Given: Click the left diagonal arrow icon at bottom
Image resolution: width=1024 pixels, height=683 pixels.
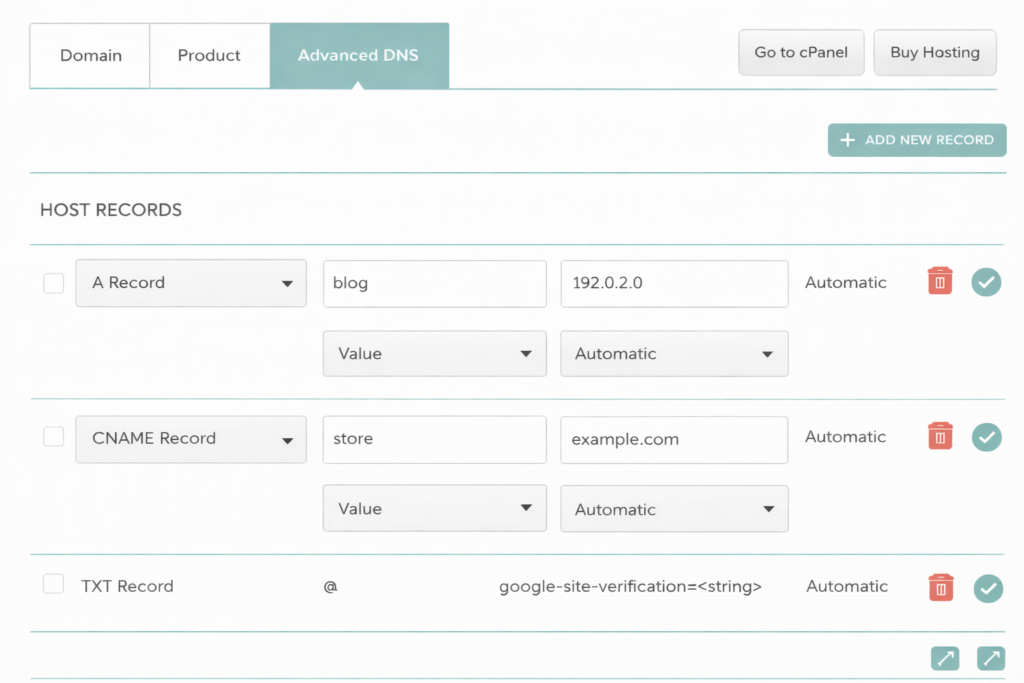Looking at the screenshot, I should 945,658.
